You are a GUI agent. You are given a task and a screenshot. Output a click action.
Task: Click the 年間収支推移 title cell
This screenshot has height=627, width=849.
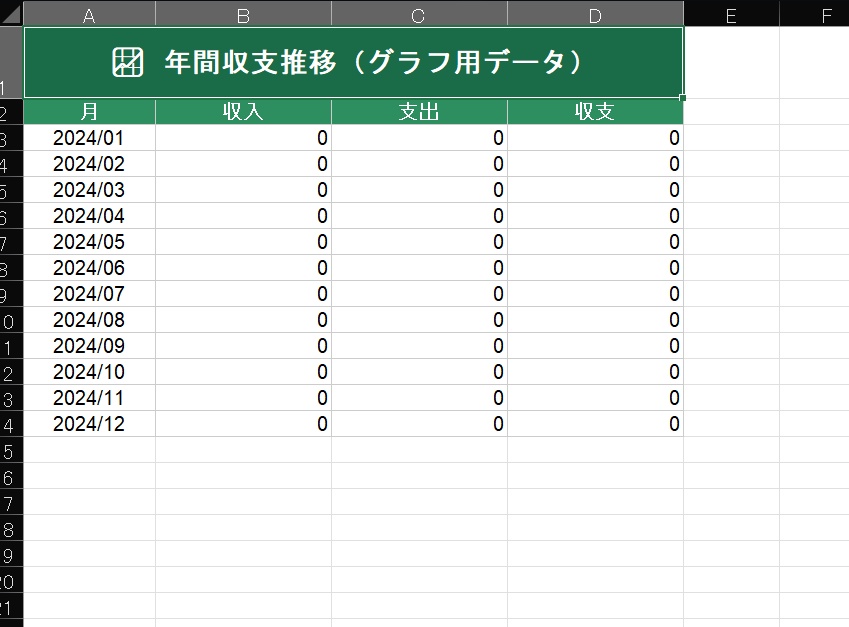pyautogui.click(x=354, y=62)
